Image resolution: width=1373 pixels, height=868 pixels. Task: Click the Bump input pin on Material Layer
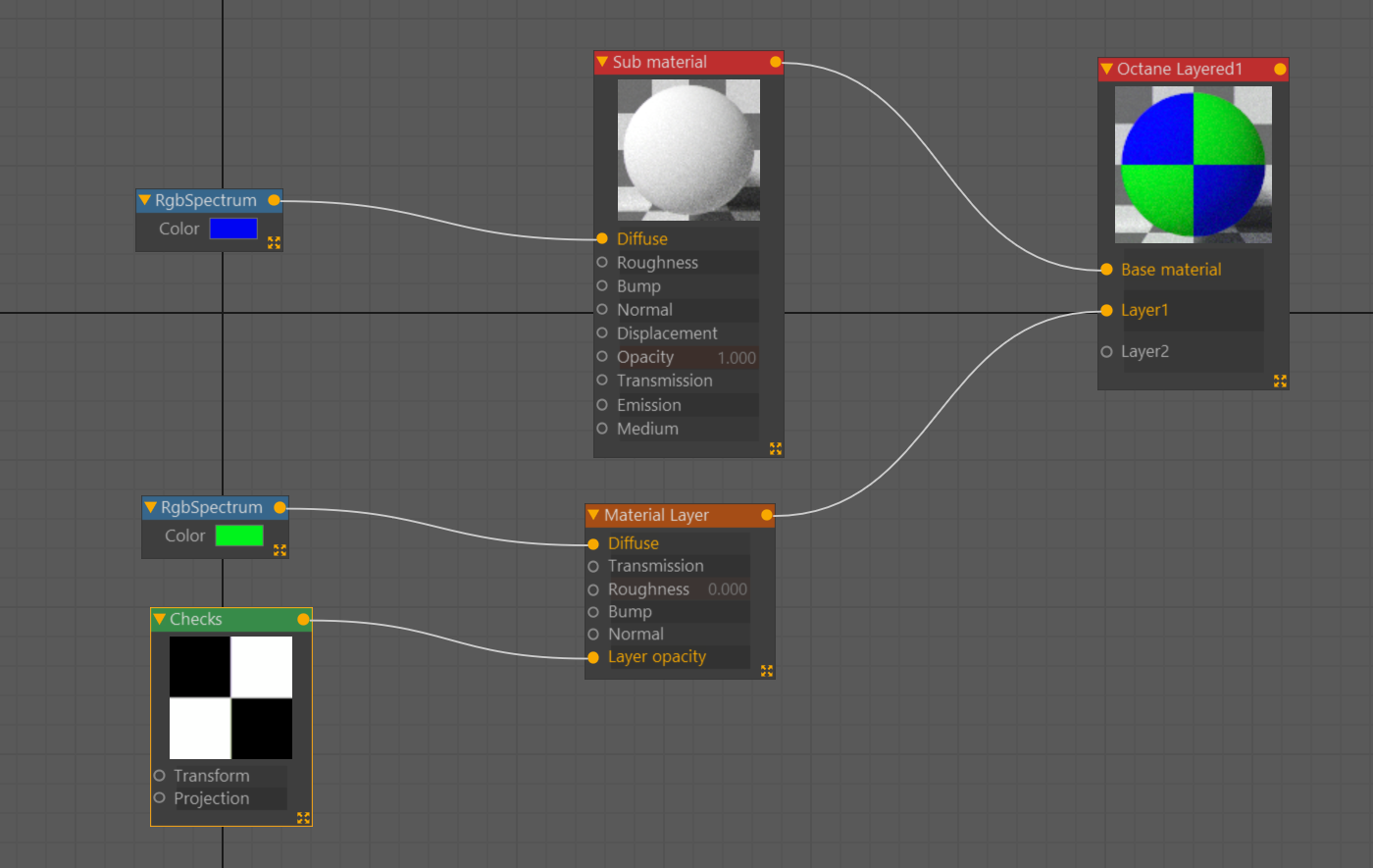click(593, 612)
